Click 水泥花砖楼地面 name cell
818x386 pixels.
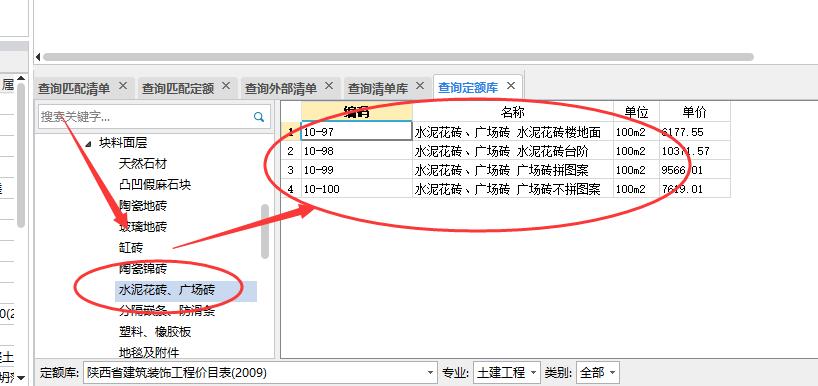(x=513, y=132)
